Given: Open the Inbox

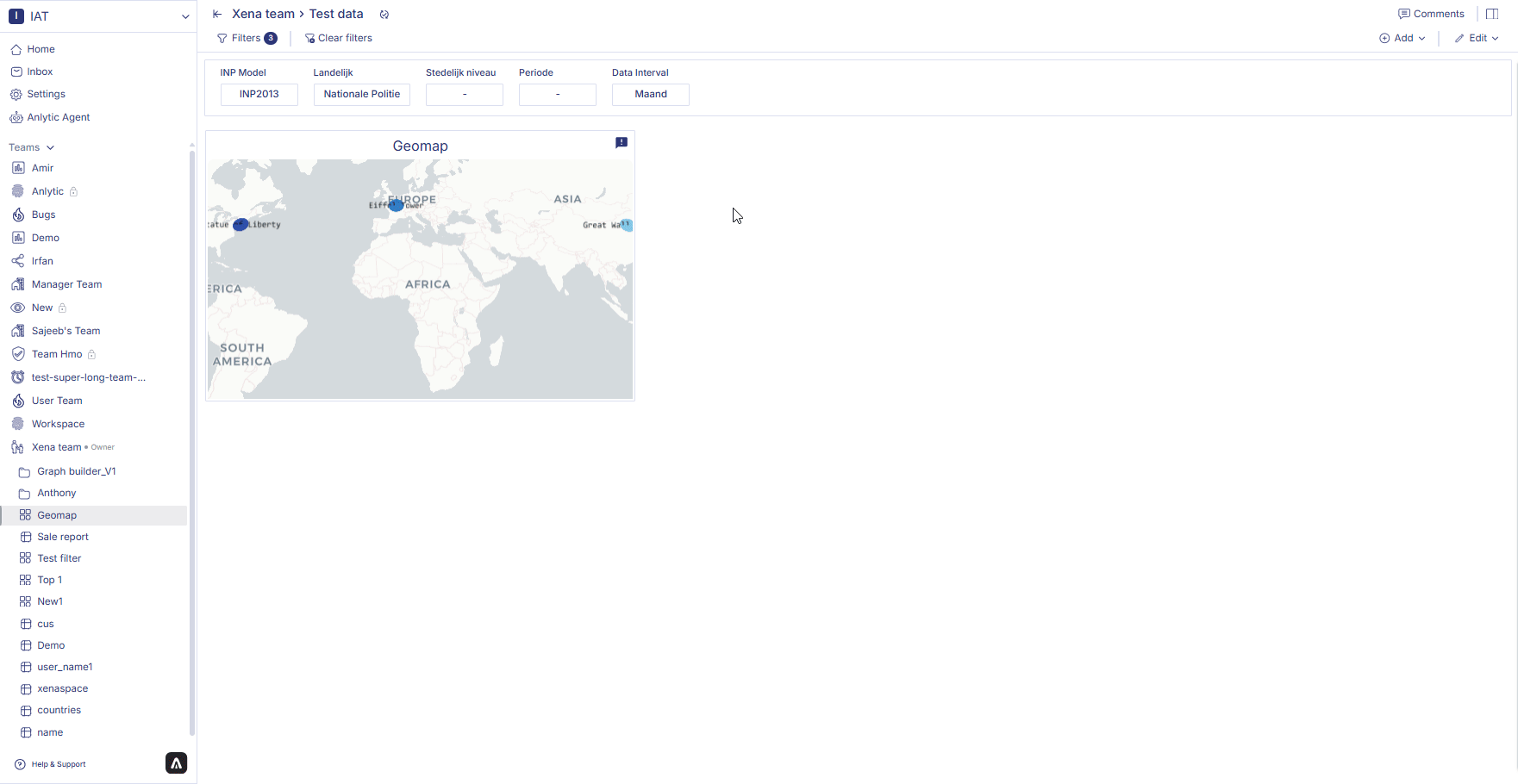Looking at the screenshot, I should click(40, 72).
